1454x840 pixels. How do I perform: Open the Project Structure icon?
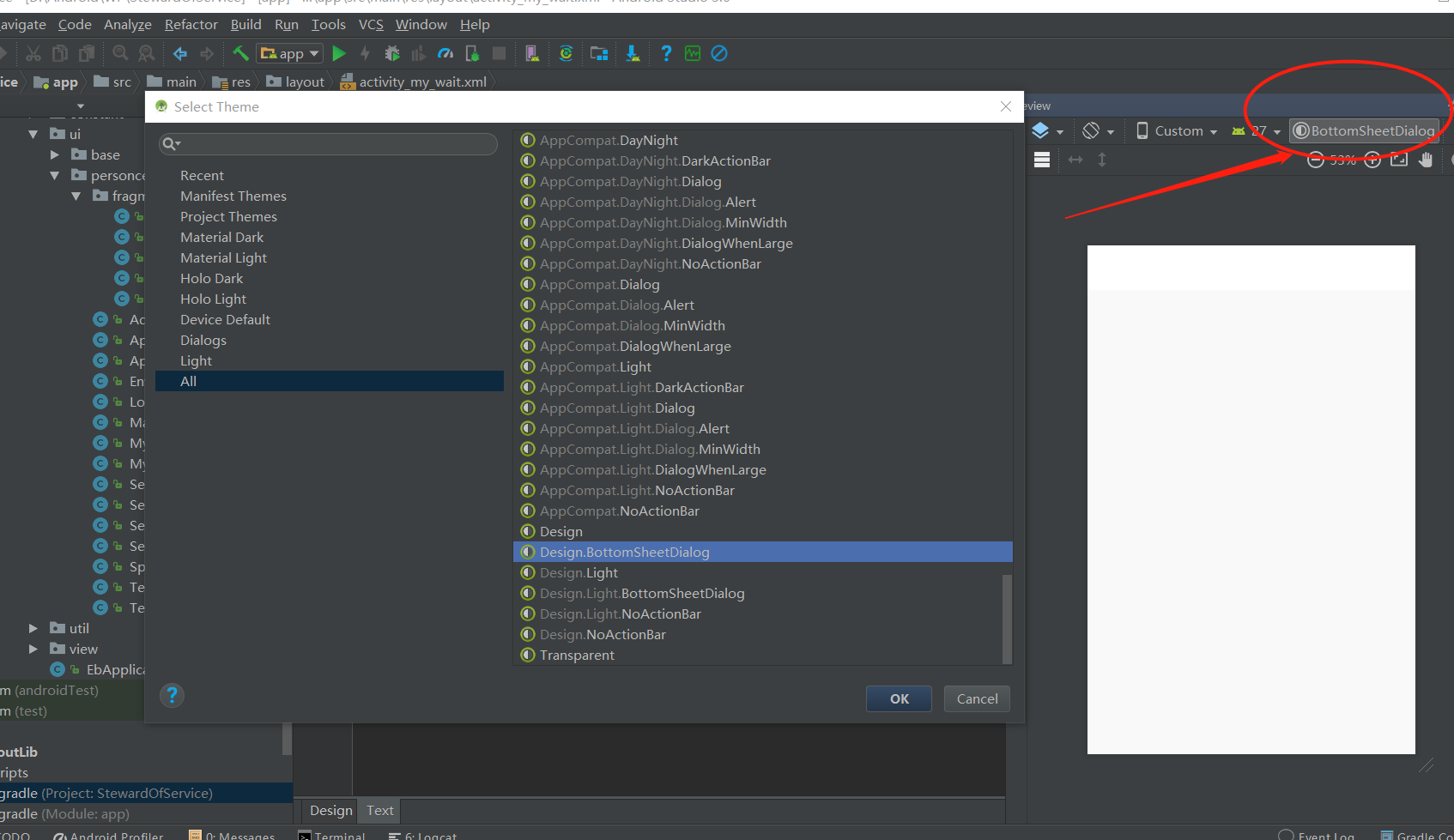pyautogui.click(x=599, y=53)
